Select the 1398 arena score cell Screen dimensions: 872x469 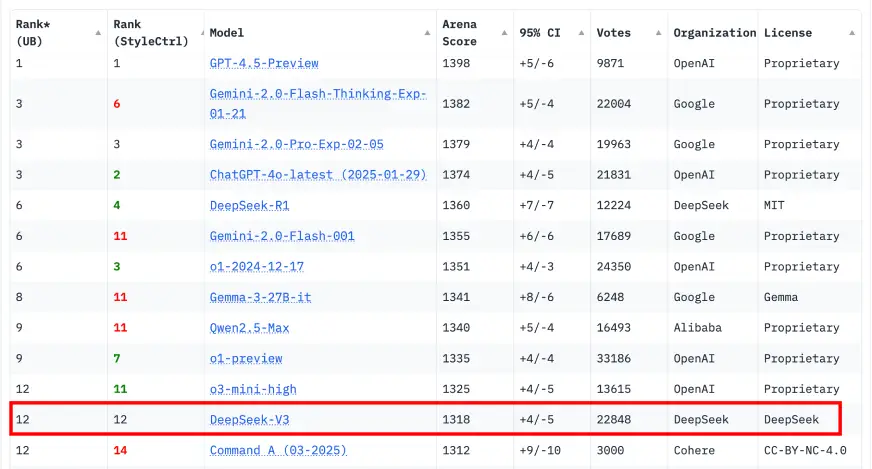(456, 63)
